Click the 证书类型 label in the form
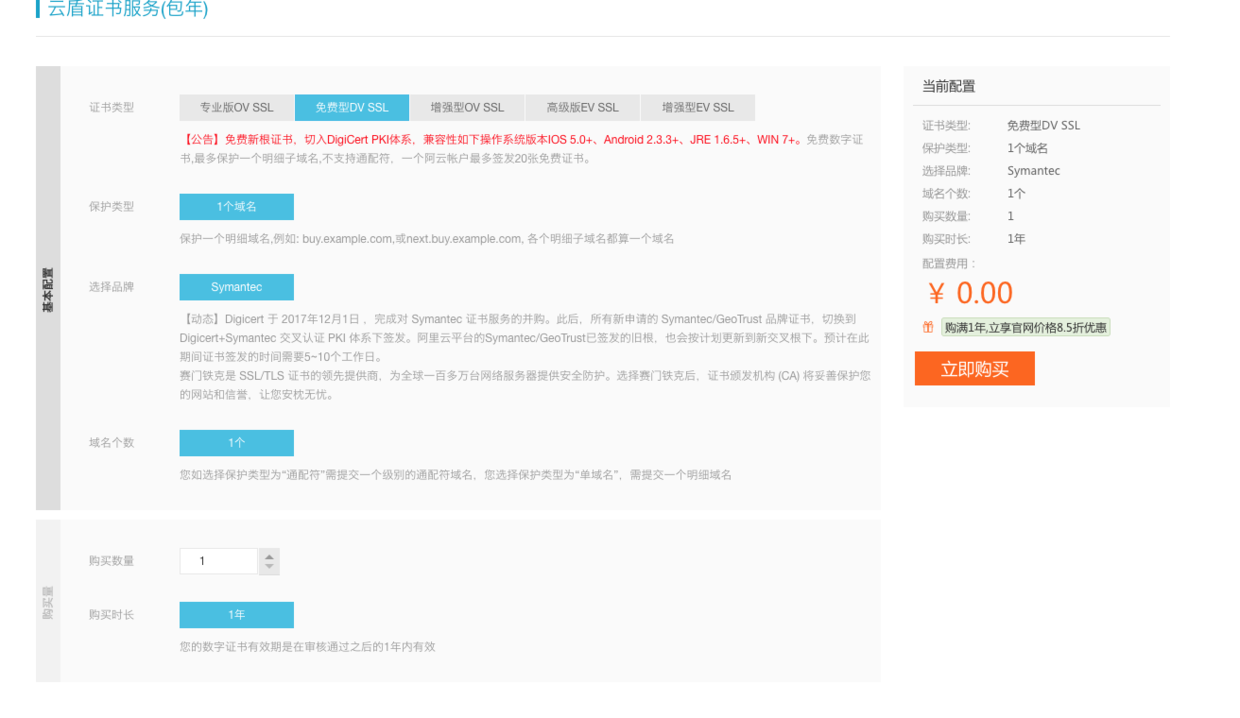This screenshot has width=1240, height=718. (111, 107)
